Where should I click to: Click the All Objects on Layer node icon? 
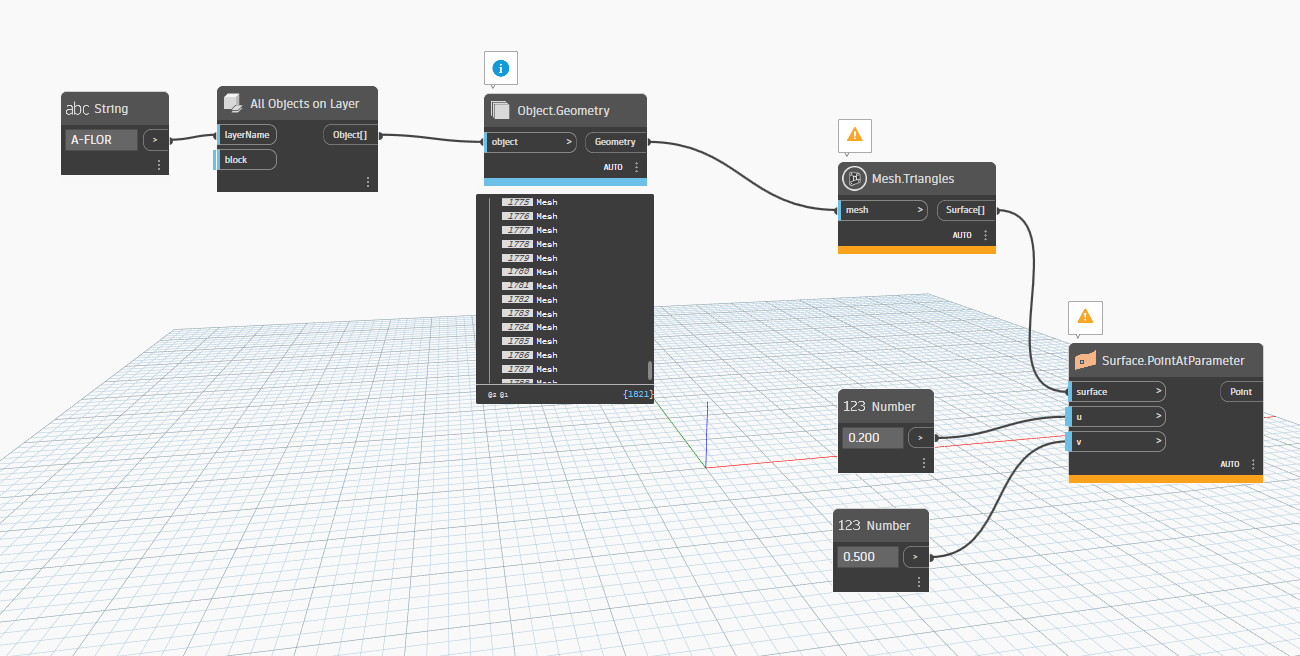coord(233,103)
